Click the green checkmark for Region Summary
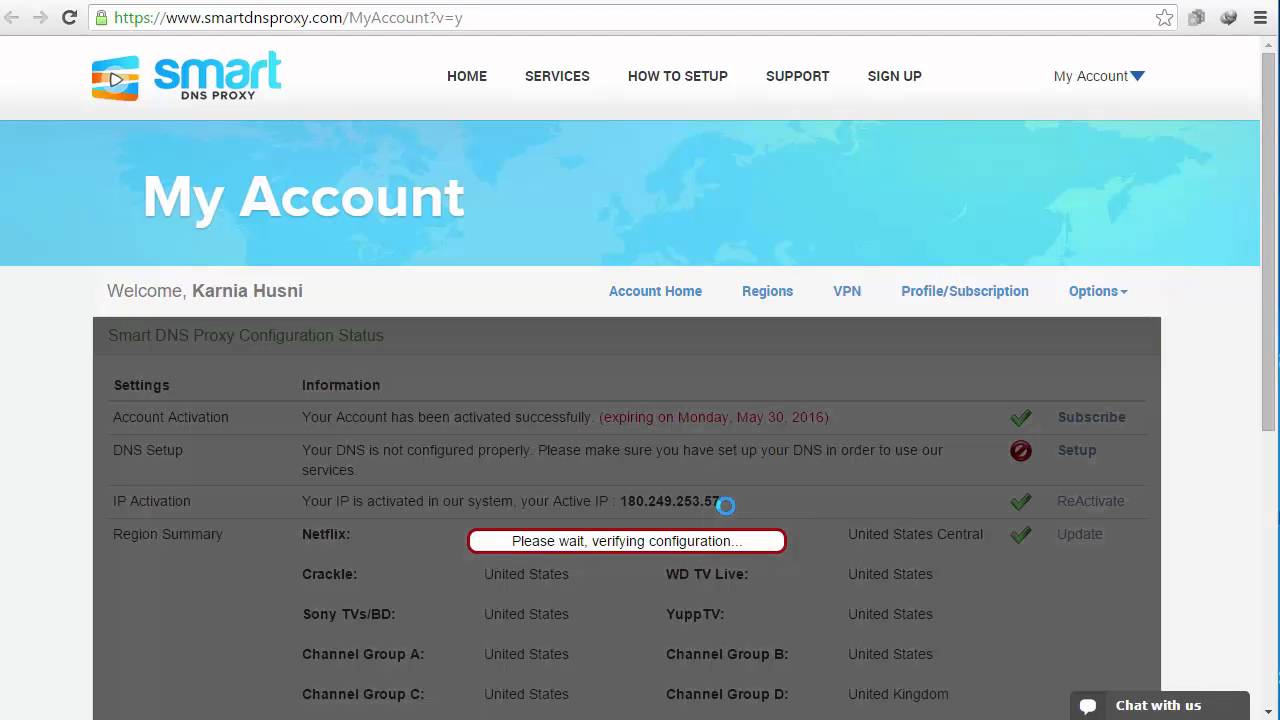The width and height of the screenshot is (1280, 720). [x=1021, y=535]
